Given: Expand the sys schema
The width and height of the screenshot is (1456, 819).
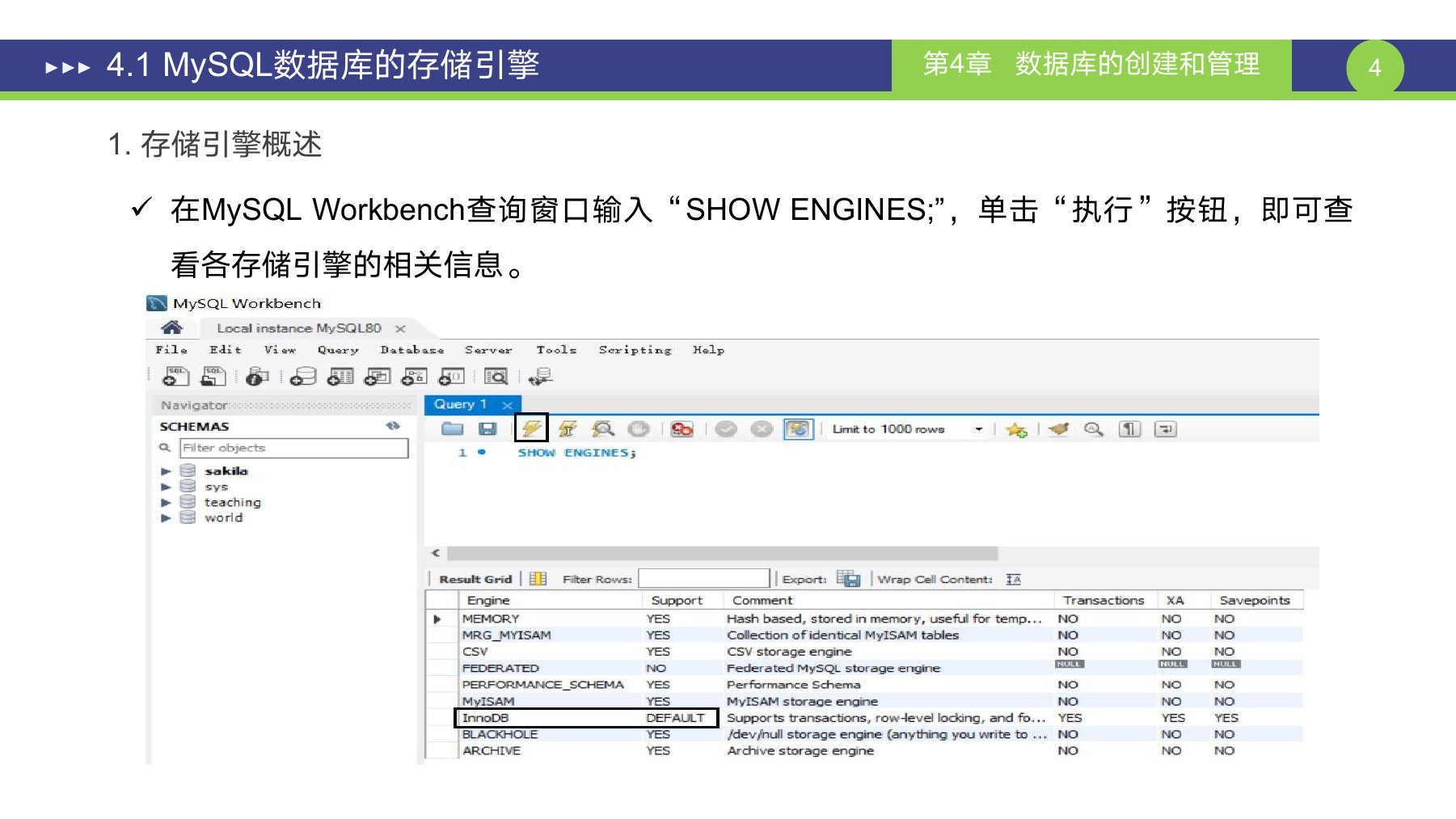Looking at the screenshot, I should [x=166, y=487].
